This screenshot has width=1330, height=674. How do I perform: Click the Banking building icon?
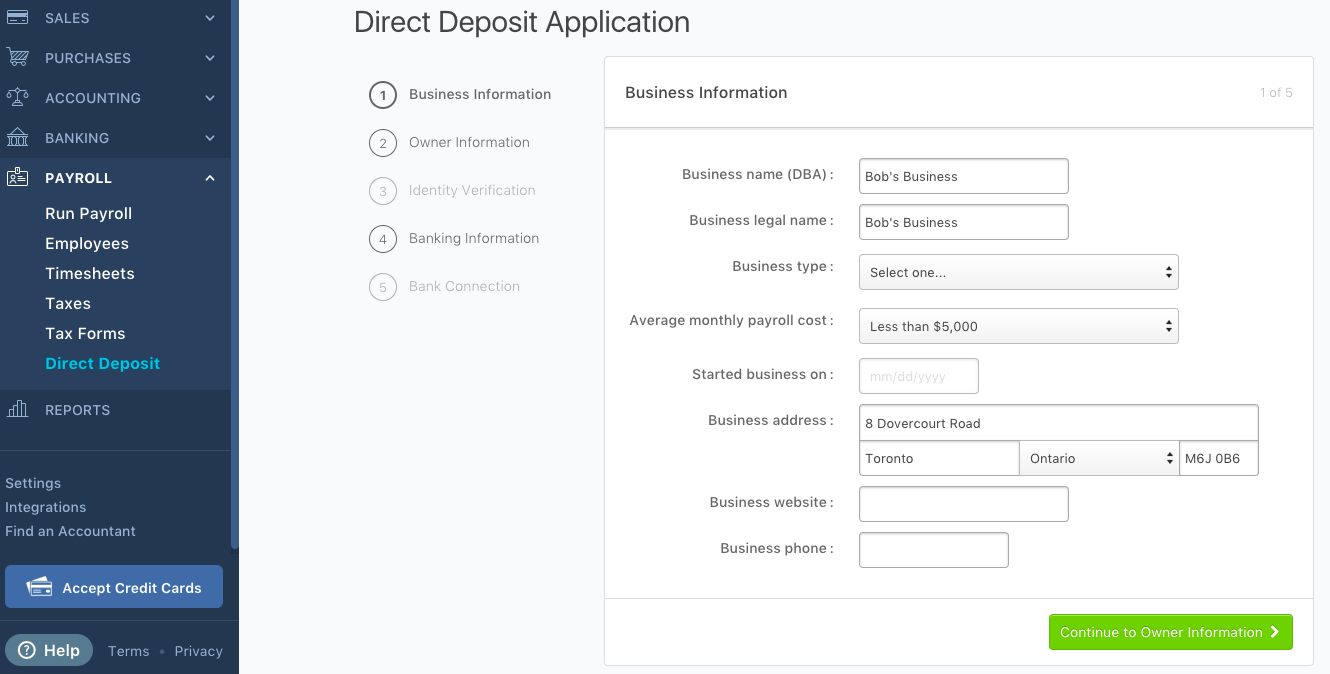point(17,138)
